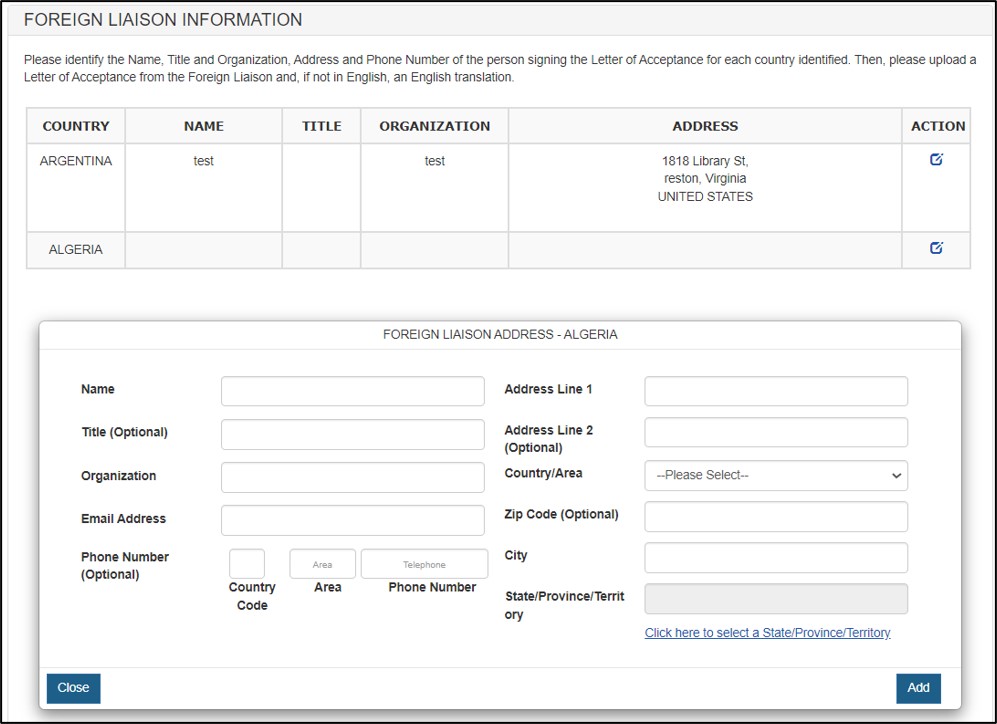Click the Name input field
Image resolution: width=997 pixels, height=724 pixels.
(x=352, y=391)
